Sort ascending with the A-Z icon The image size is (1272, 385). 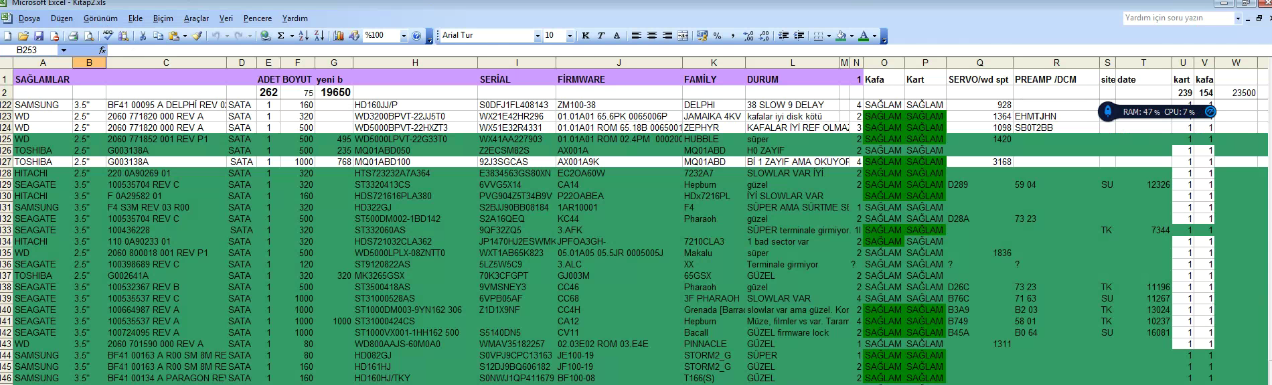(303, 35)
